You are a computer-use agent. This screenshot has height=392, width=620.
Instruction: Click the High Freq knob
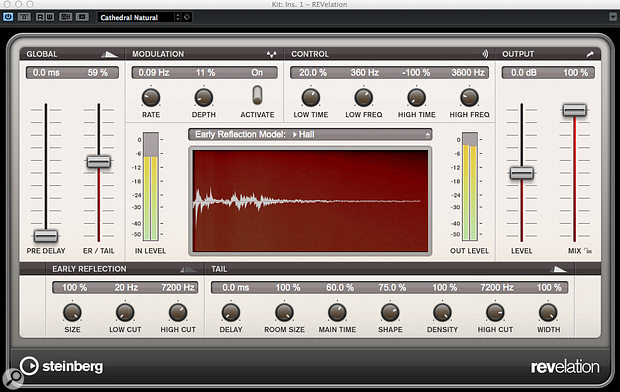coord(469,97)
